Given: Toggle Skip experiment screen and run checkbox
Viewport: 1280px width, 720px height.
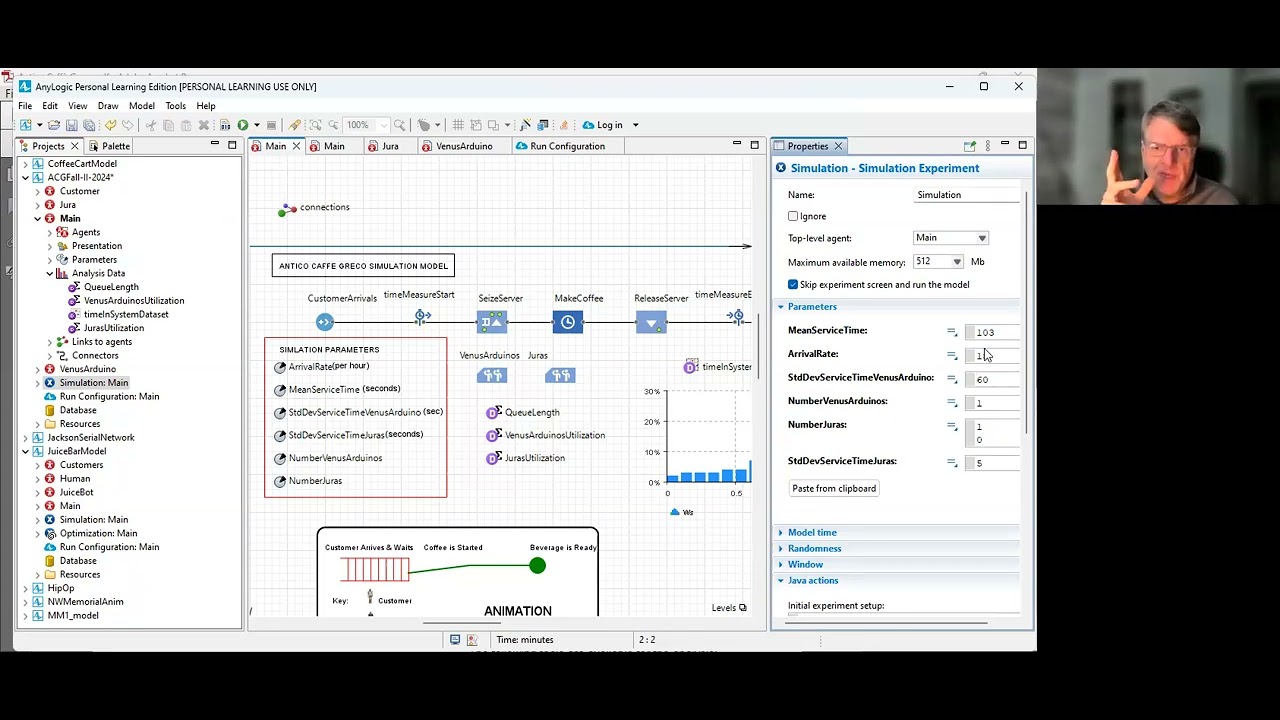Looking at the screenshot, I should pyautogui.click(x=793, y=284).
